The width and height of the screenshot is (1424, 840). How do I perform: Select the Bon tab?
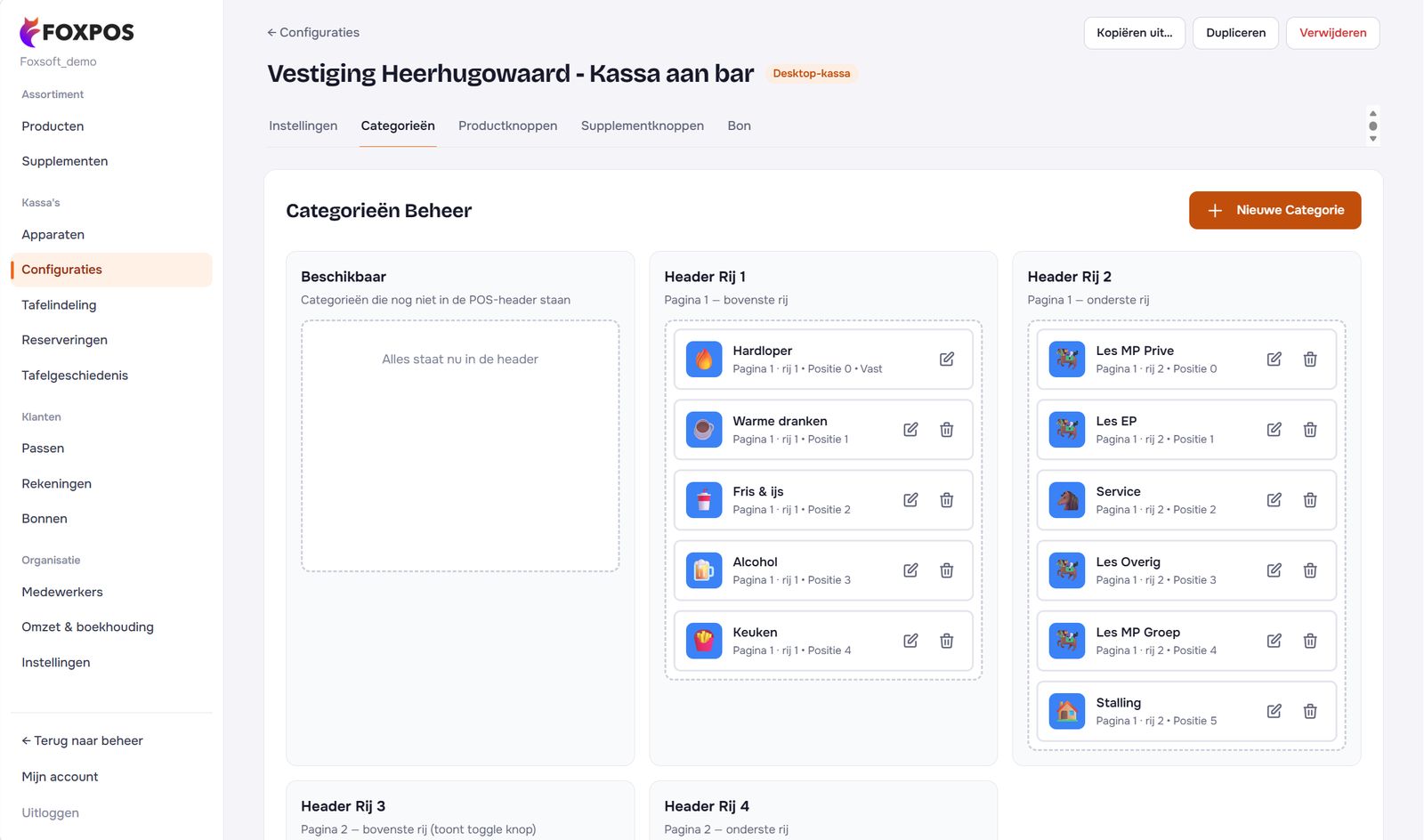740,126
